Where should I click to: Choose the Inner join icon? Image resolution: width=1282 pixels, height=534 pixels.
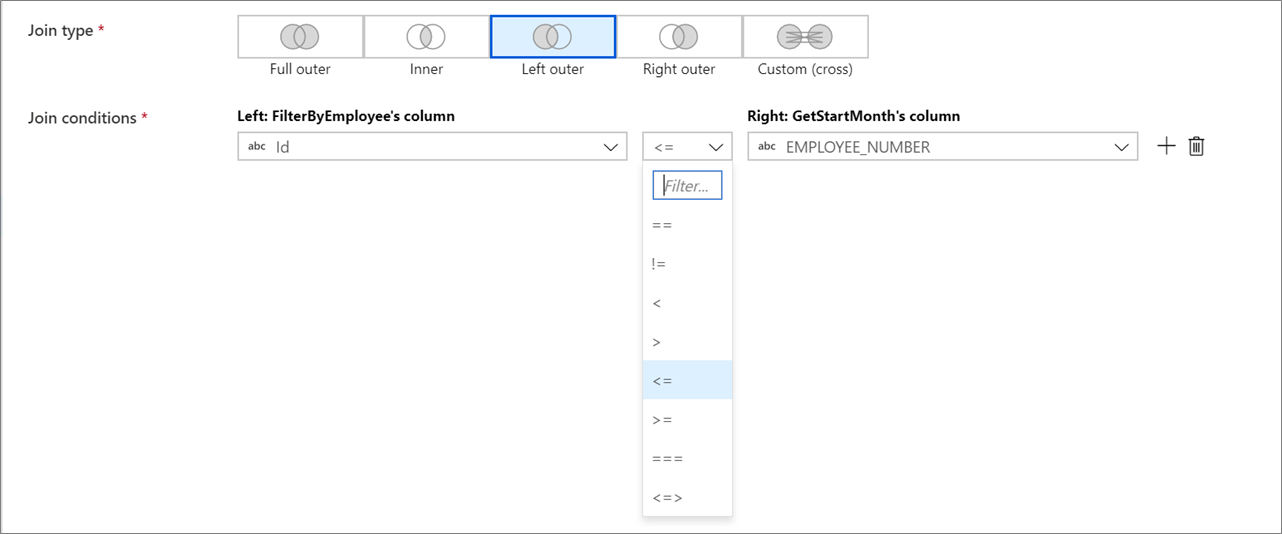pyautogui.click(x=426, y=37)
